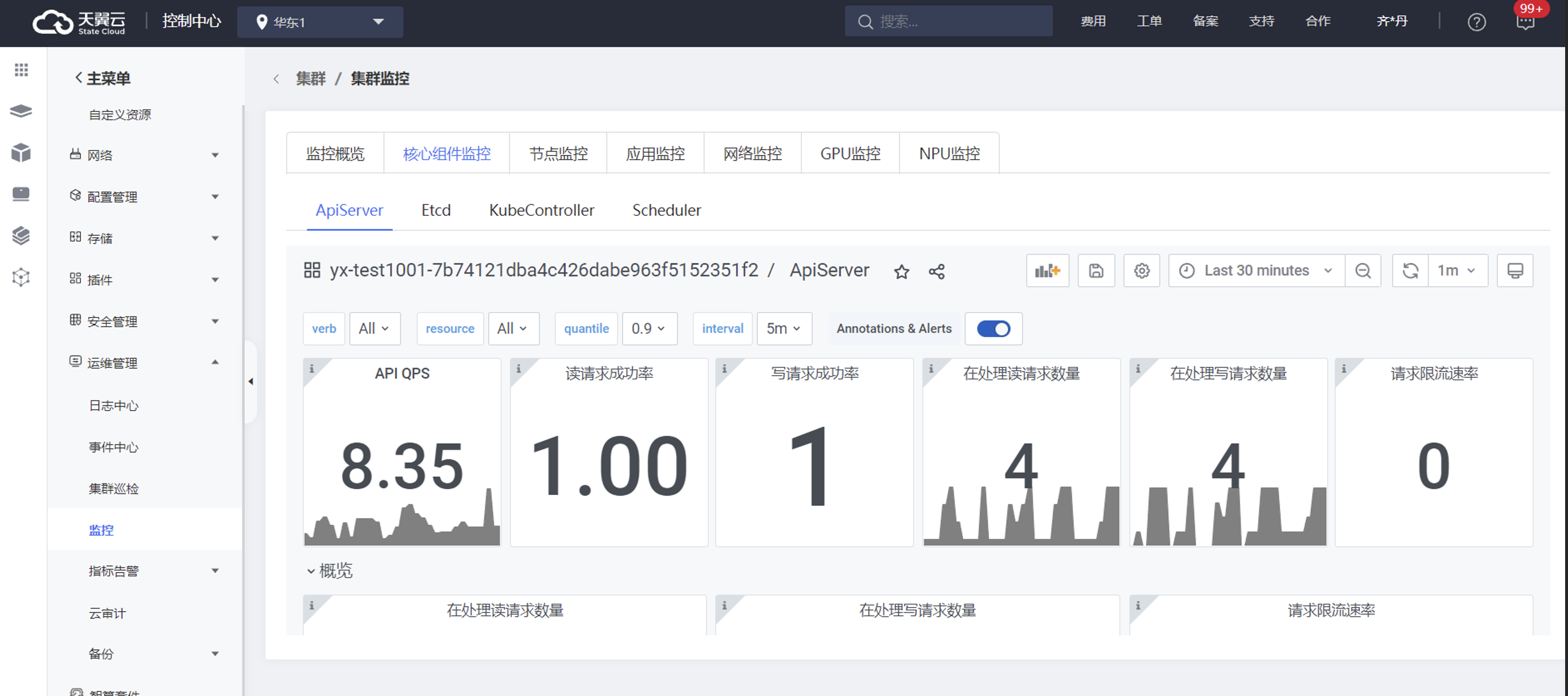Expand the 网络 menu
The image size is (1568, 696).
[x=145, y=155]
